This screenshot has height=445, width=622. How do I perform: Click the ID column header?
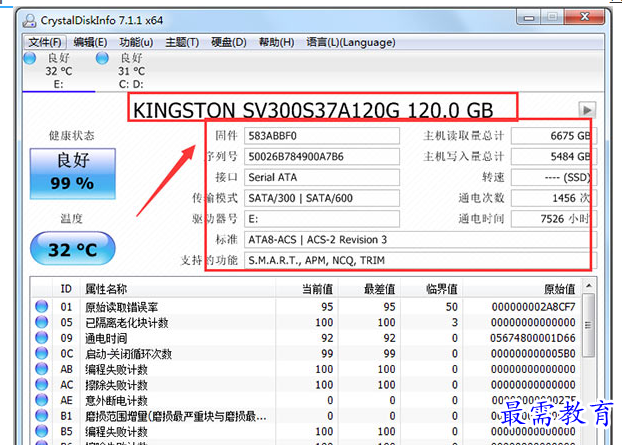pos(66,289)
